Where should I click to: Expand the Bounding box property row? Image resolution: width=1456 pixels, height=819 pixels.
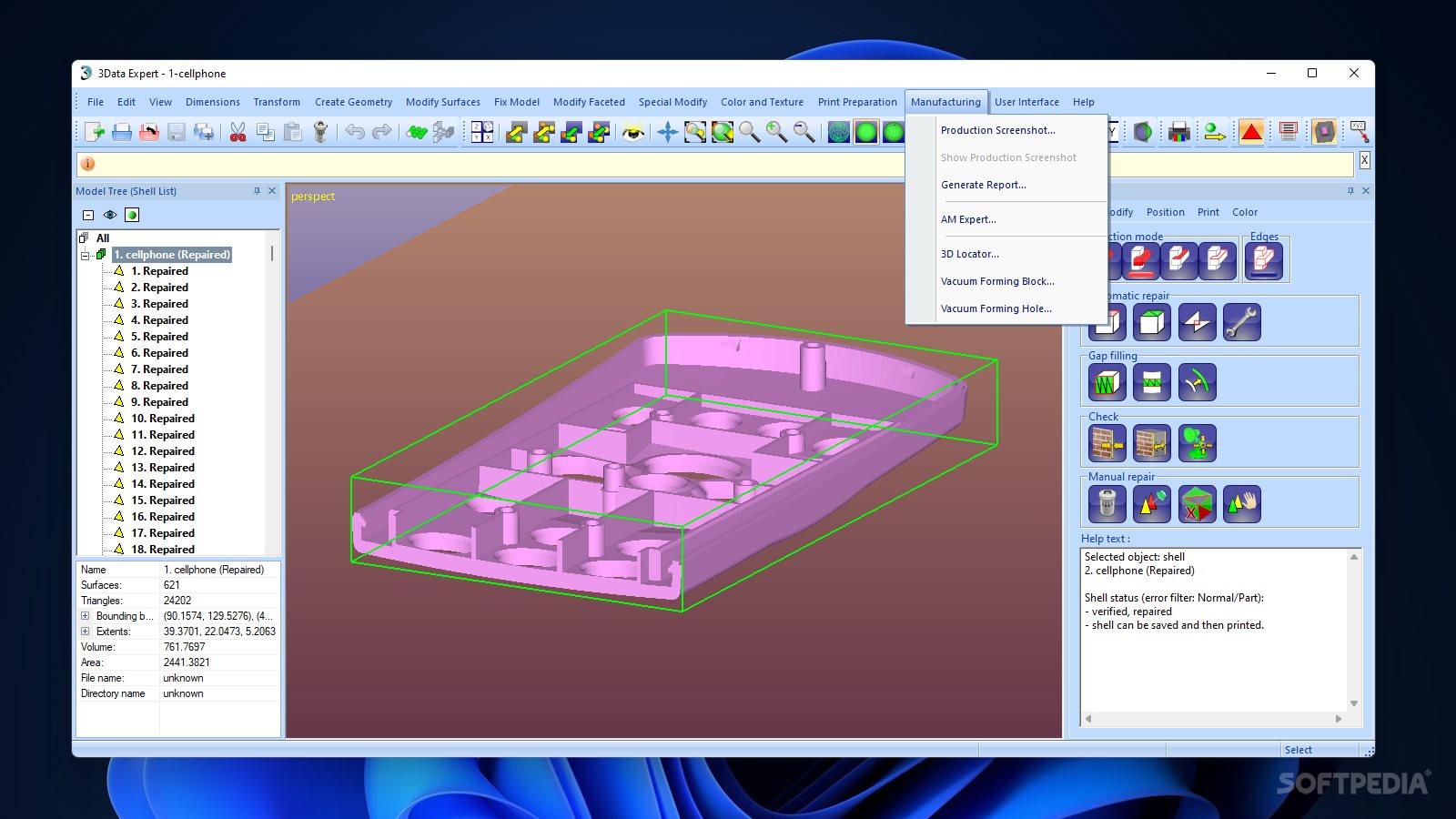point(86,616)
